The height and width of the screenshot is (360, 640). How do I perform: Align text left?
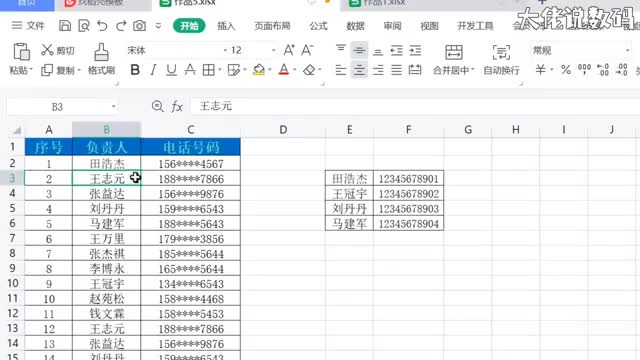[341, 70]
